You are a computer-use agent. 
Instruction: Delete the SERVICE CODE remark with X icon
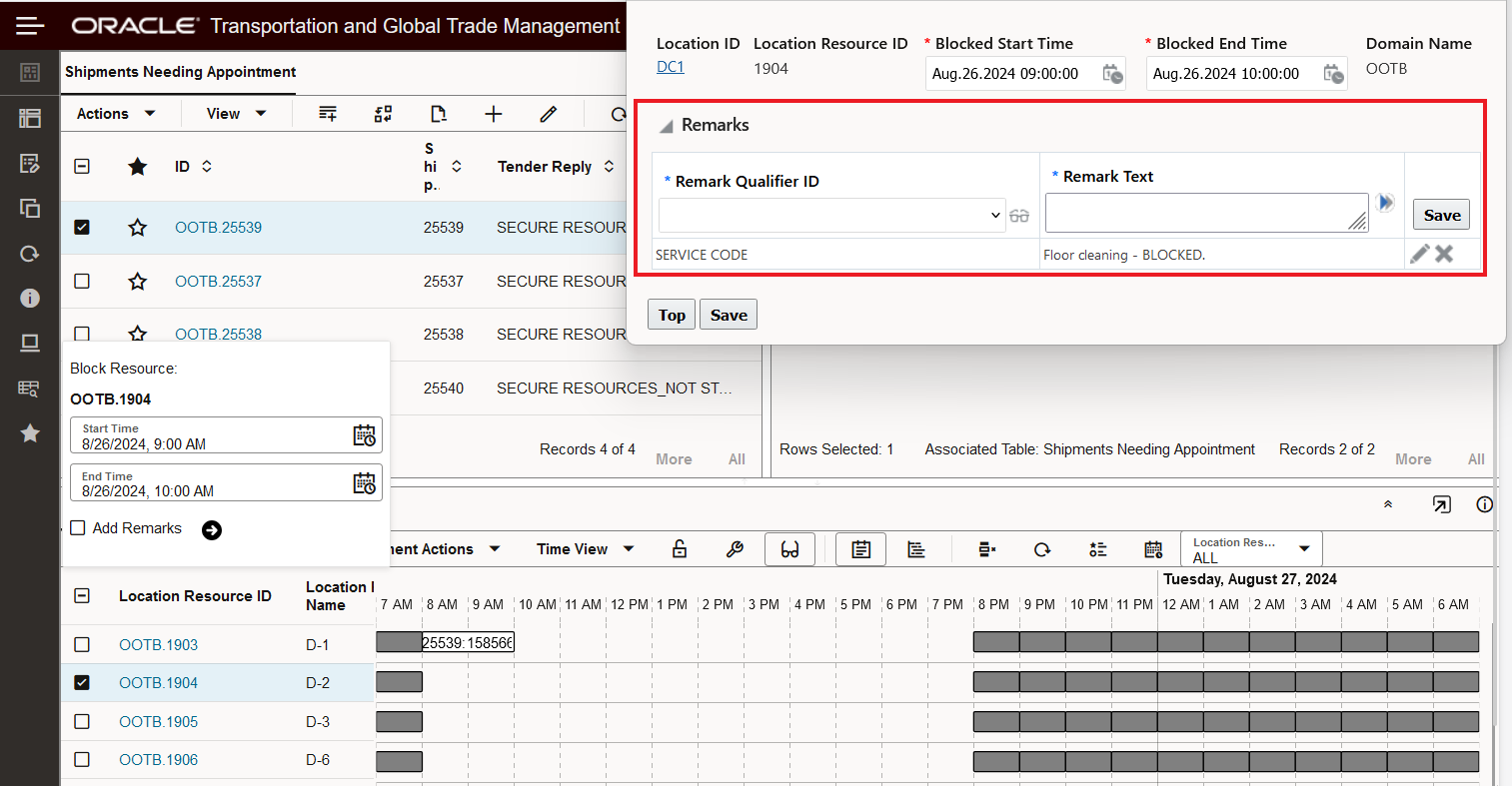point(1444,254)
